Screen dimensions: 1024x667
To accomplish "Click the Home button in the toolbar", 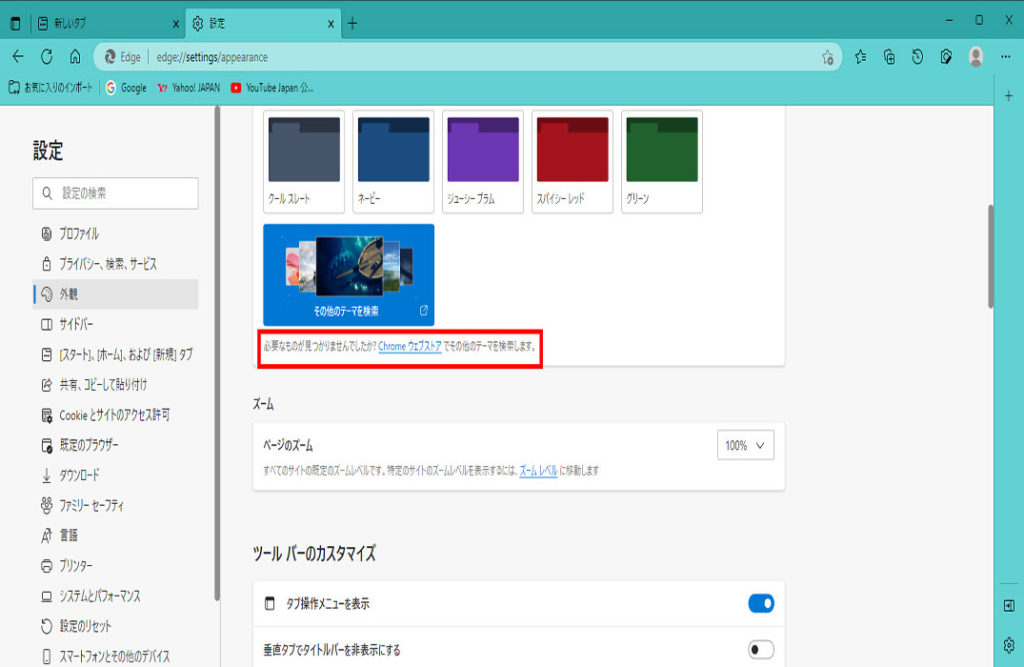I will point(75,57).
